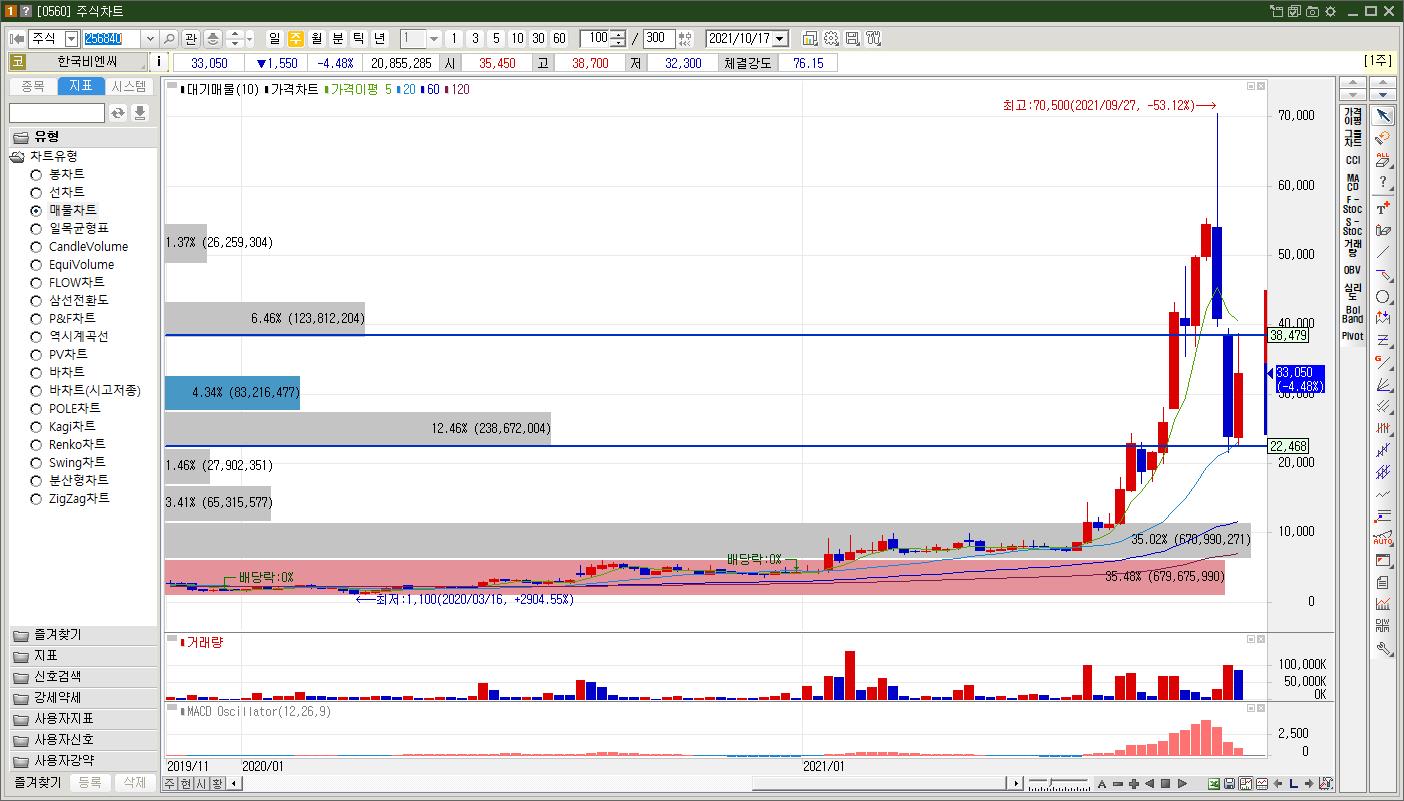Viewport: 1404px width, 801px height.
Task: Click the OBV indicator shortcut button
Action: [x=1353, y=270]
